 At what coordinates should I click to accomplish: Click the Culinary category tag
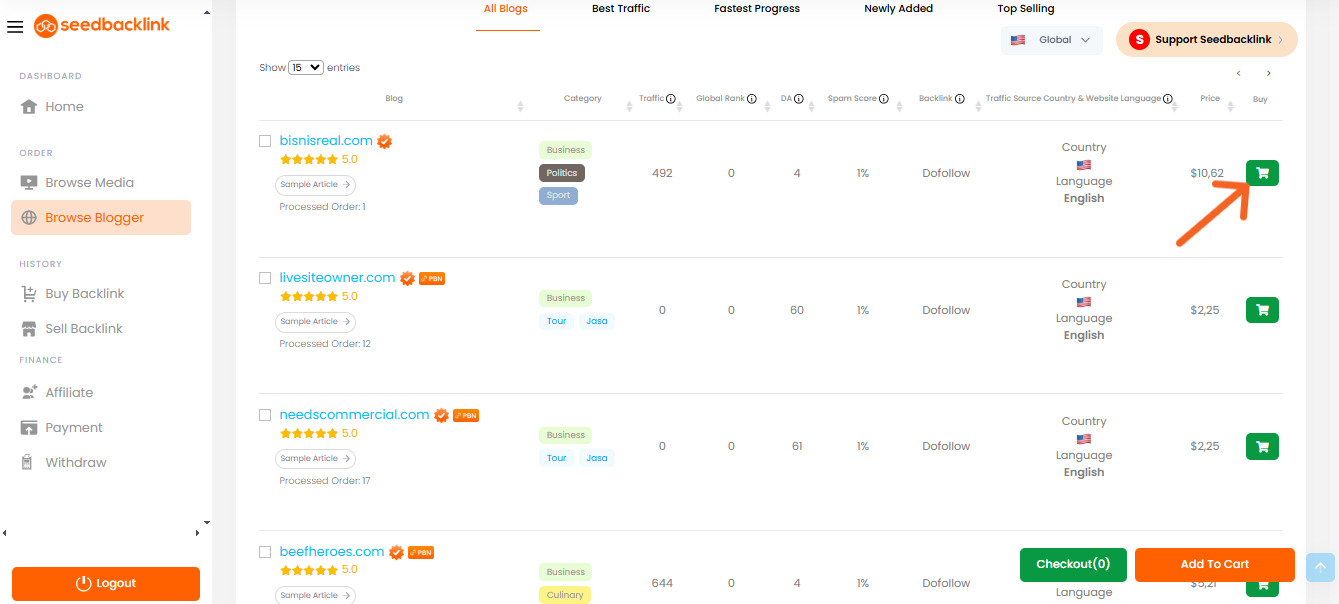[x=565, y=595]
